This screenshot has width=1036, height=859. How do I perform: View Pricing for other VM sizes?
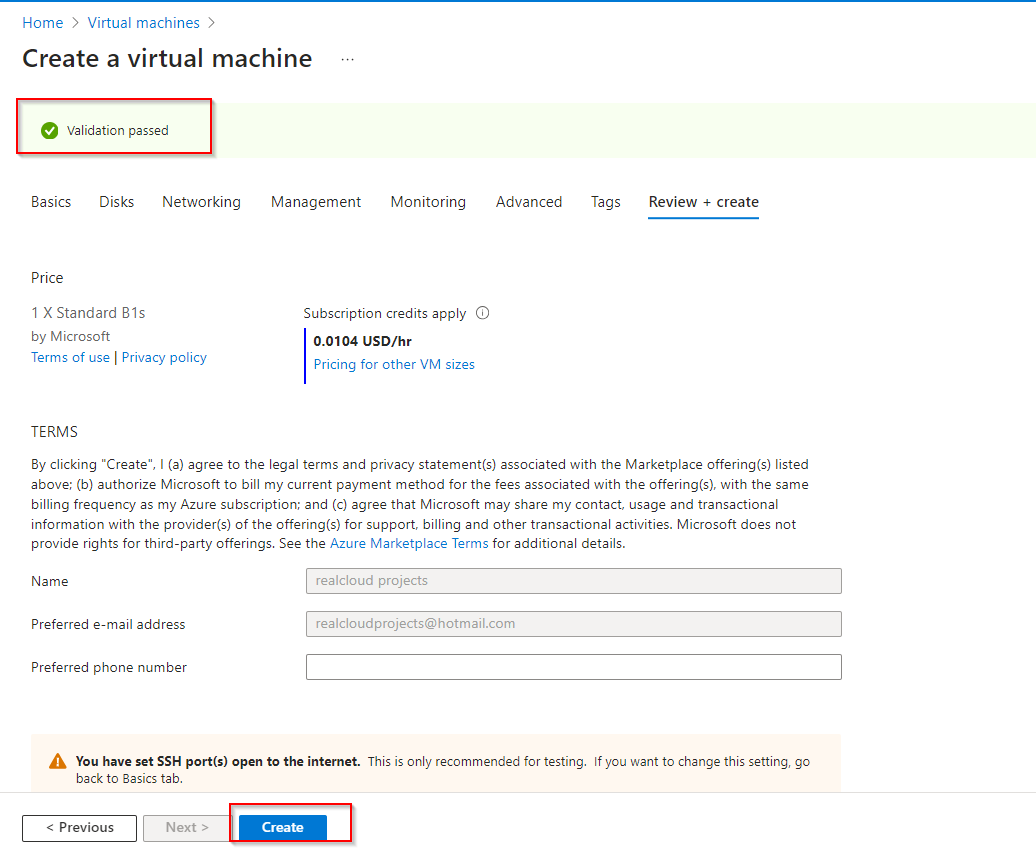pos(394,365)
